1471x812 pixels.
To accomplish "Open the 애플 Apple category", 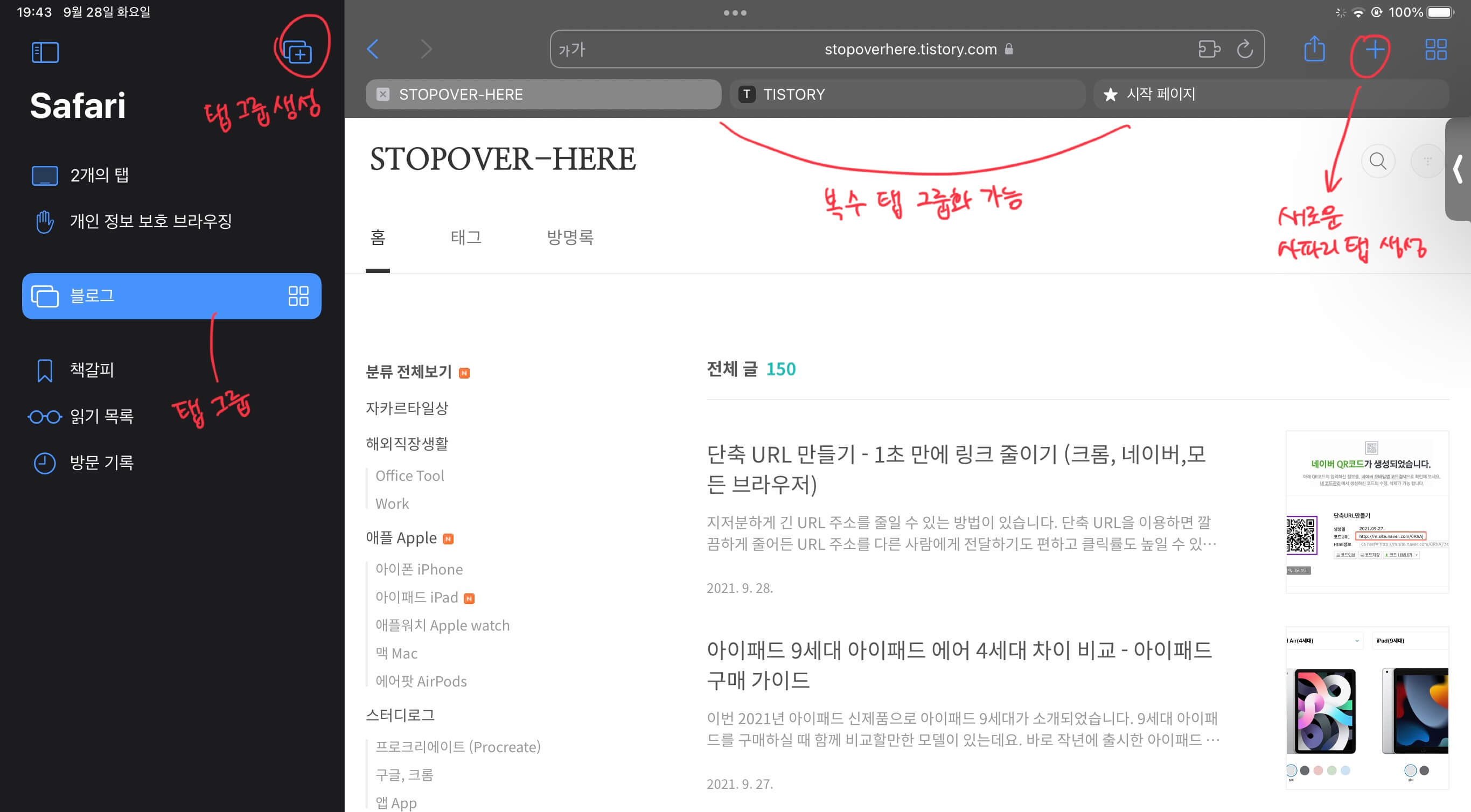I will [x=401, y=538].
